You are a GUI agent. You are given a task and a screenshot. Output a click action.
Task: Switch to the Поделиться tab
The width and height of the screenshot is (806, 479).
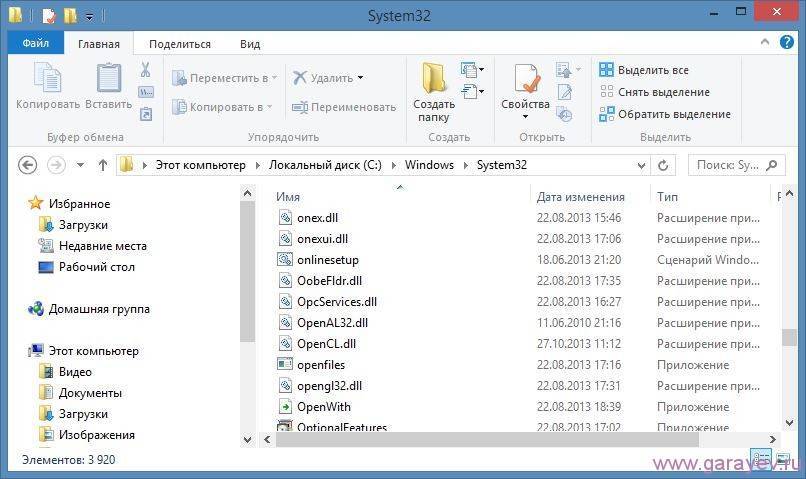[x=180, y=44]
